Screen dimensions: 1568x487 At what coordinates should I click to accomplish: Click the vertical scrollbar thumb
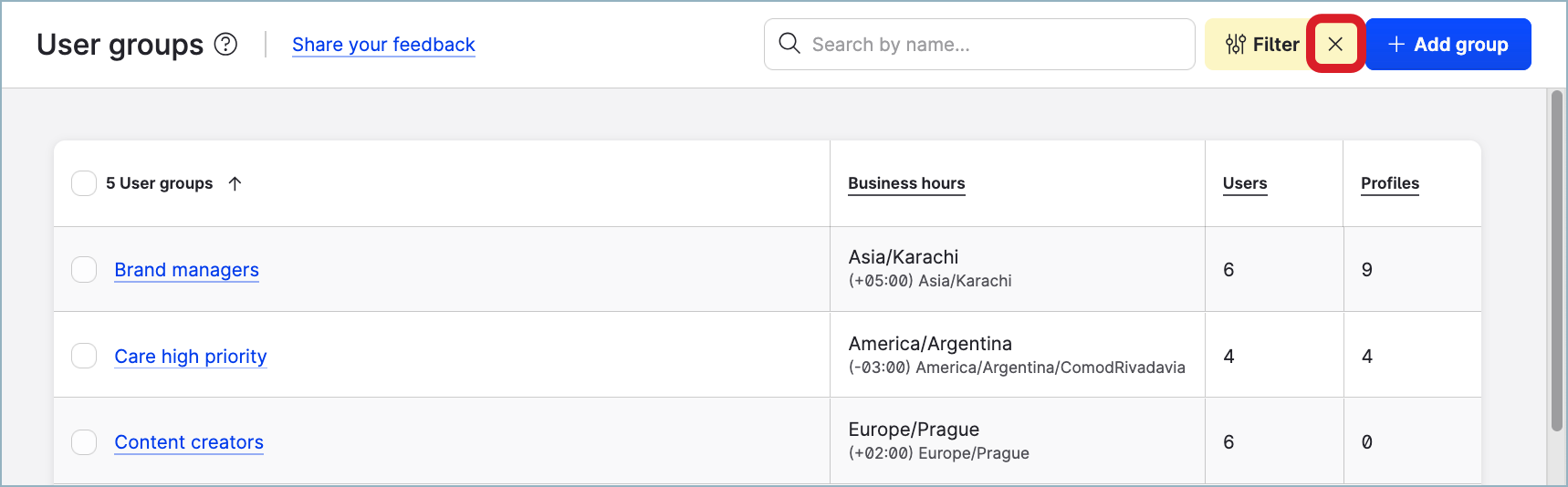[x=1557, y=260]
